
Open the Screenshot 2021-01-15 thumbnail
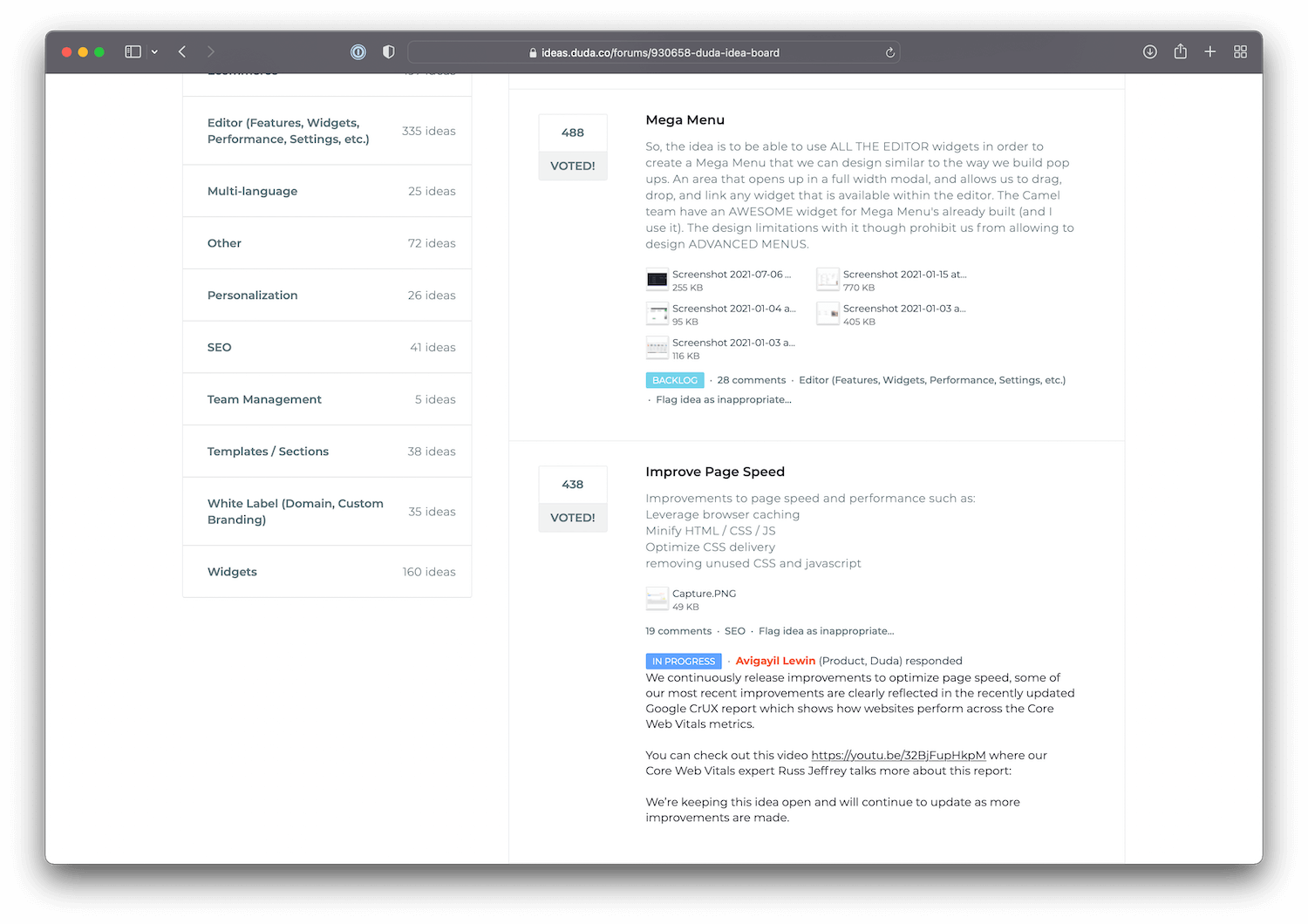pos(828,279)
